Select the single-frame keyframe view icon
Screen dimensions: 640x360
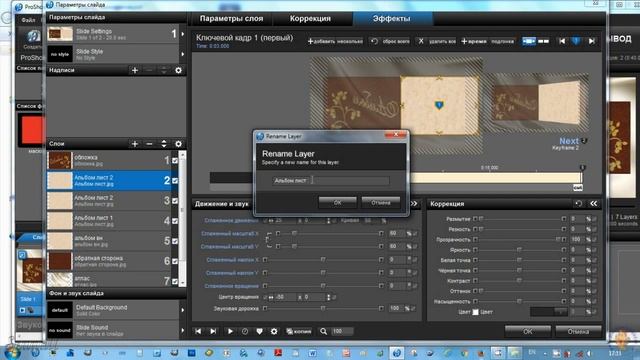tap(529, 41)
